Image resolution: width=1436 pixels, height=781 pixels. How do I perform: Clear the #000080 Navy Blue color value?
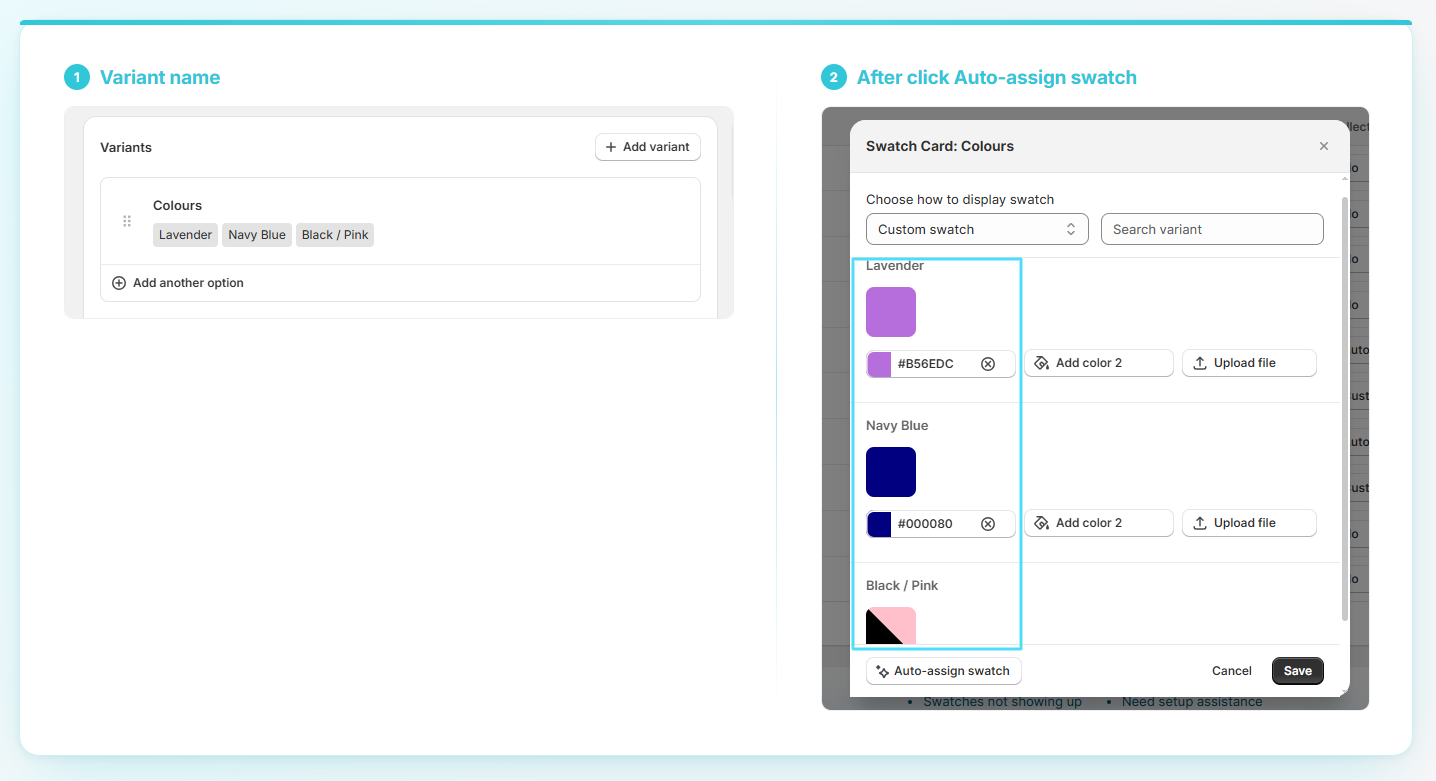pos(988,524)
